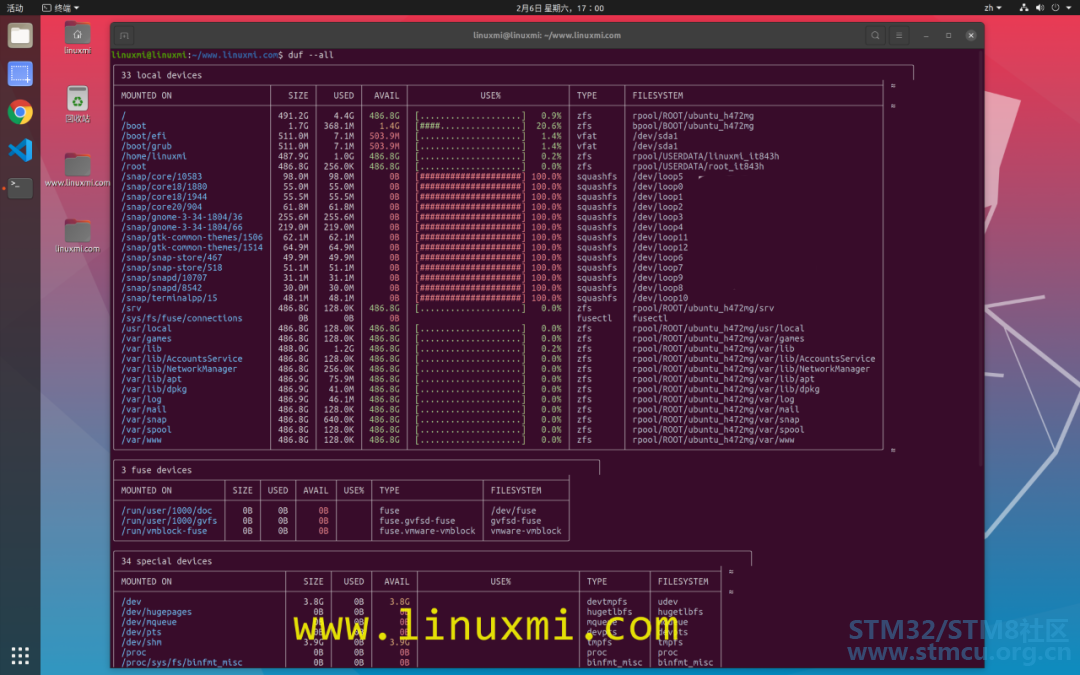Screen dimensions: 1080x675
Task: Click the '34 special devices' heading
Action: [x=166, y=561]
